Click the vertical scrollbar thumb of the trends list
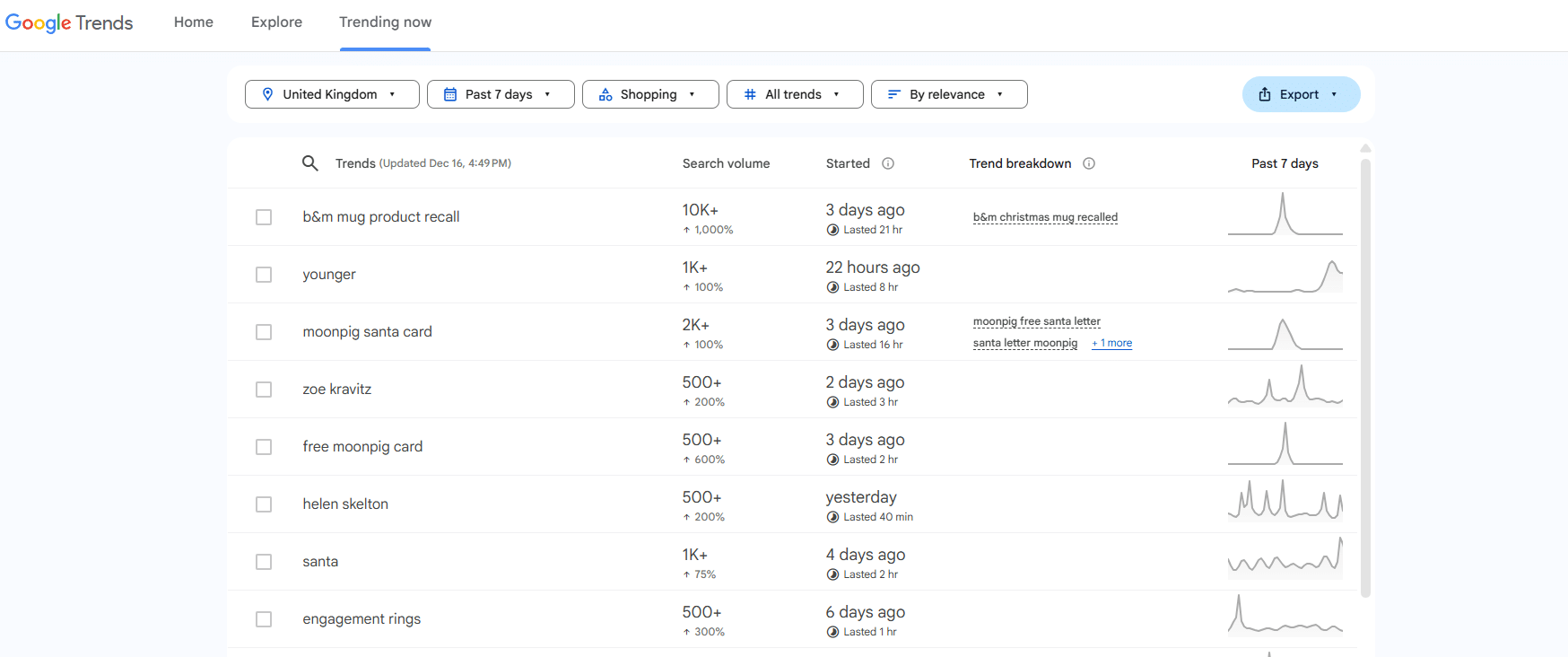This screenshot has height=657, width=1568. [x=1365, y=377]
